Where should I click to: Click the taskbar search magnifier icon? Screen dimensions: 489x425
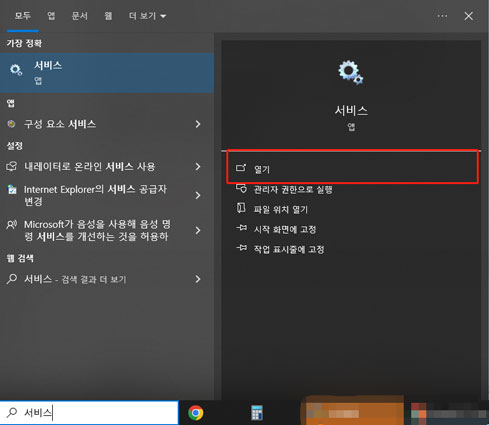[12, 413]
